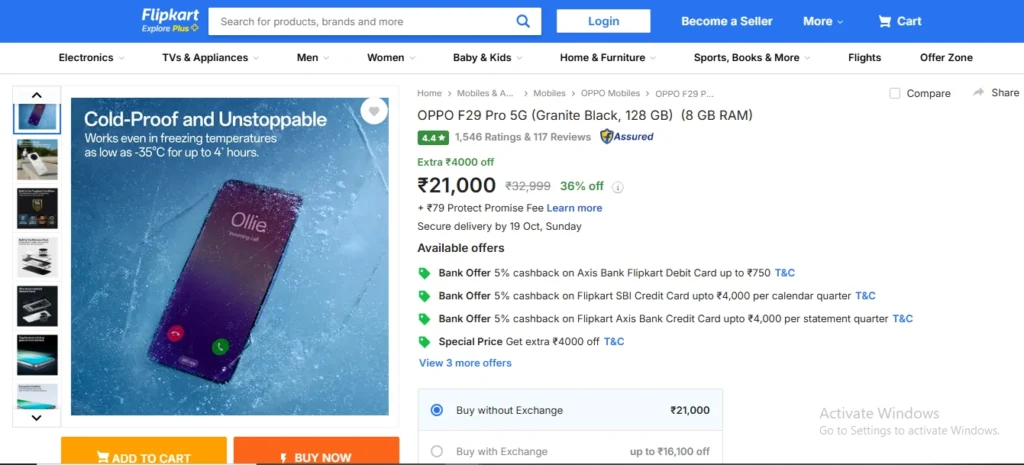
Task: View 3 more offers link
Action: click(465, 363)
